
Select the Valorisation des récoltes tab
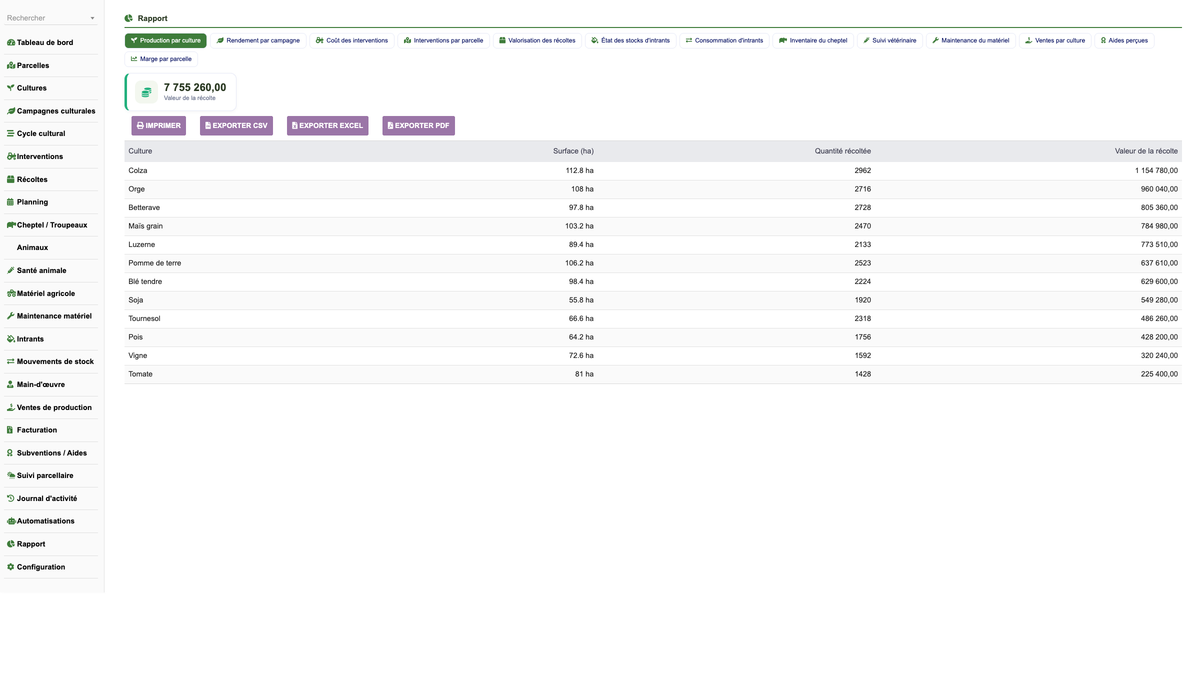click(538, 41)
